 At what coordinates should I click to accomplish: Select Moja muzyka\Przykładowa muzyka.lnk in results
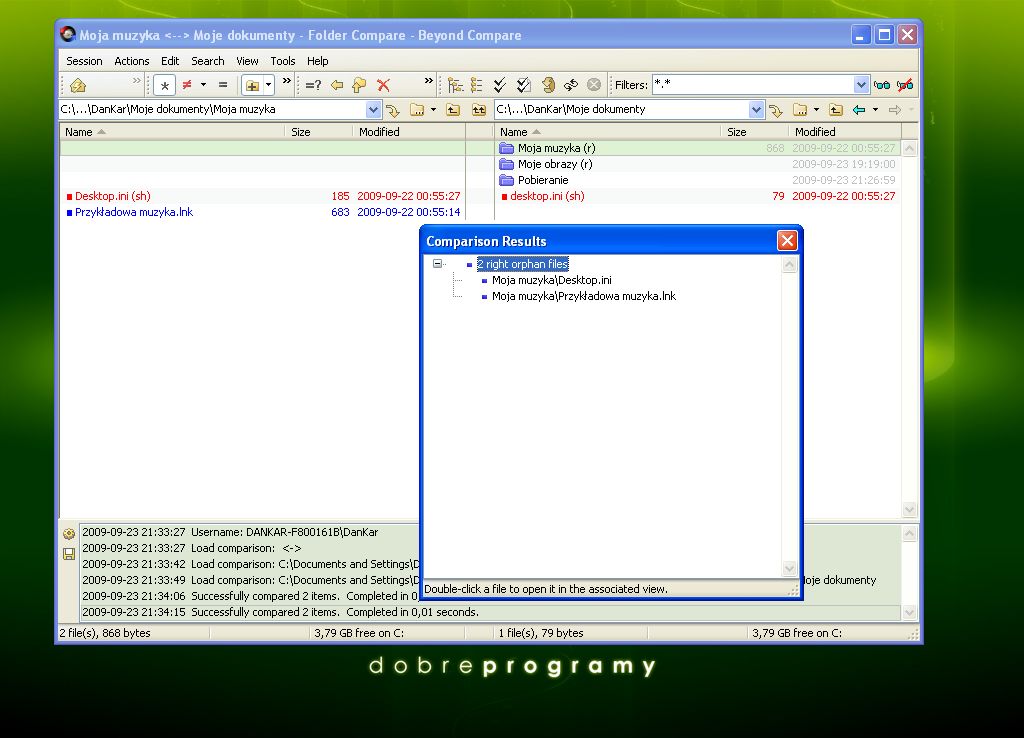[584, 296]
